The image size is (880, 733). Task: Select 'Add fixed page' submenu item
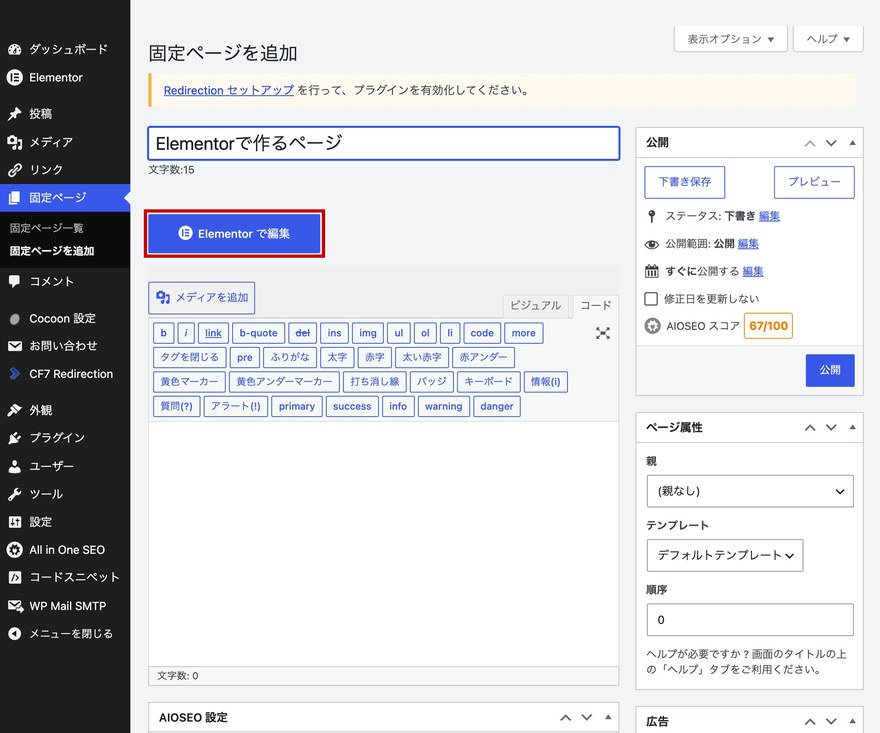52,251
